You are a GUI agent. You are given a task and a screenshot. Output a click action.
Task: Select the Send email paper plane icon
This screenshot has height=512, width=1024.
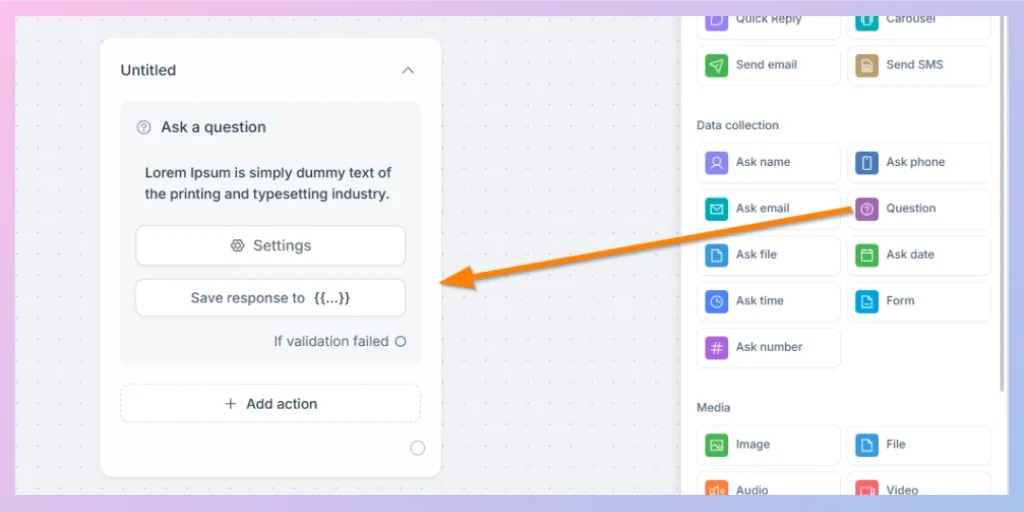[716, 65]
